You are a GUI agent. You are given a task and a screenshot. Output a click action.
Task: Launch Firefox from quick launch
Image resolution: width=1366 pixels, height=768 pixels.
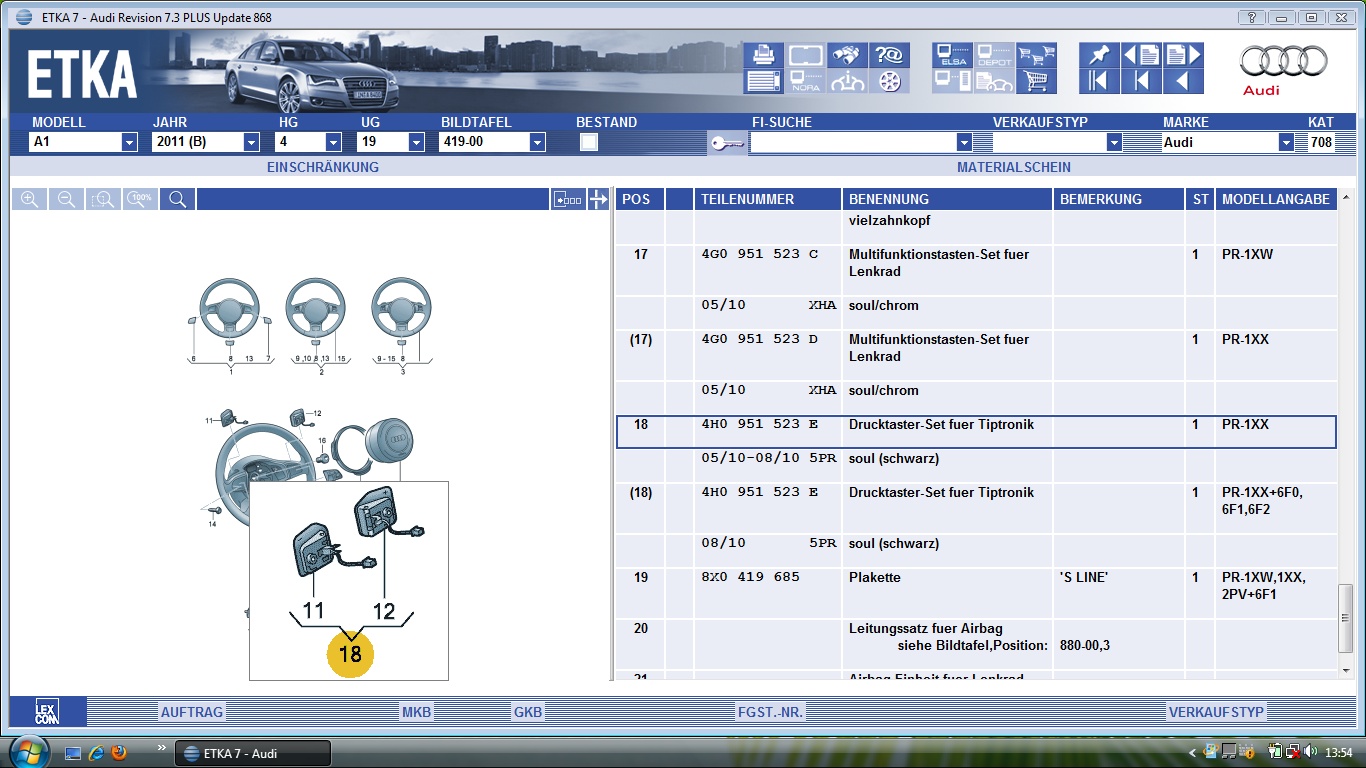[x=119, y=752]
